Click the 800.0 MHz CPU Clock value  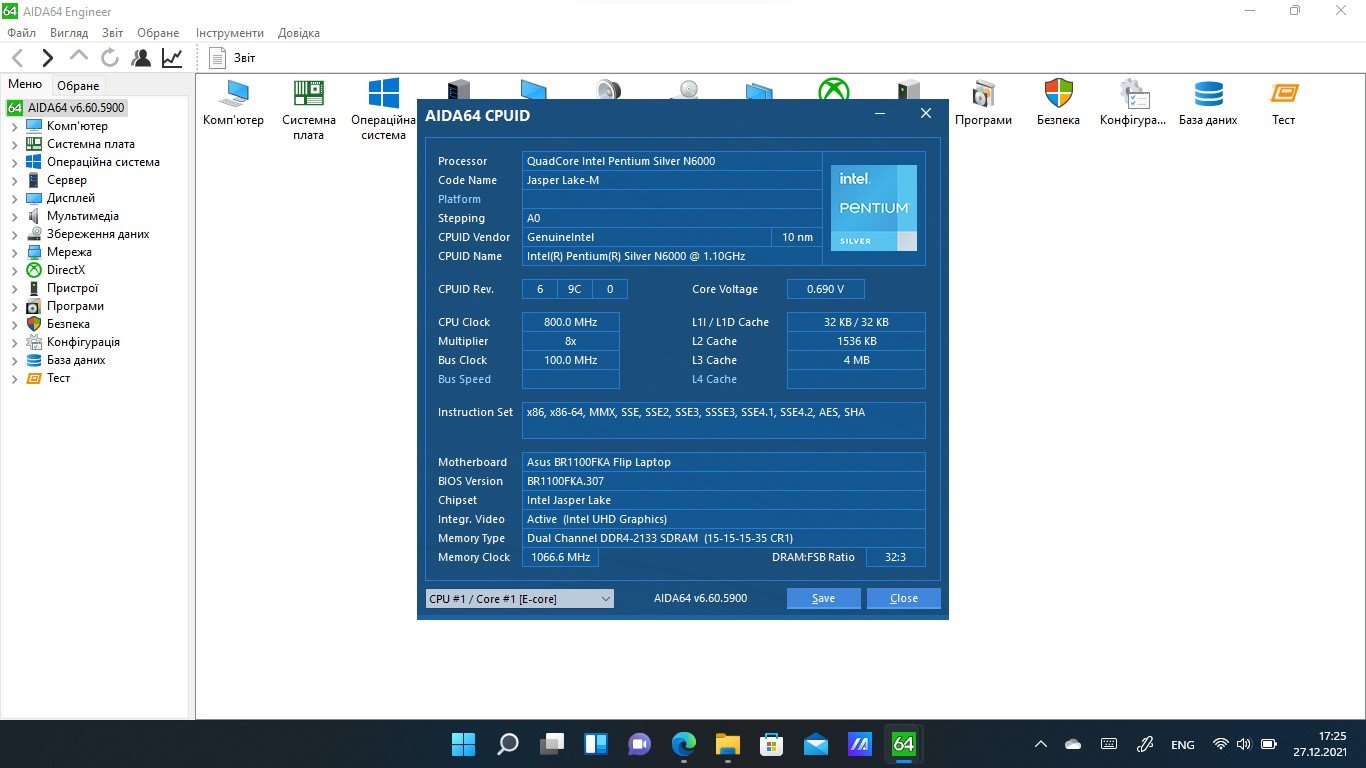point(571,322)
